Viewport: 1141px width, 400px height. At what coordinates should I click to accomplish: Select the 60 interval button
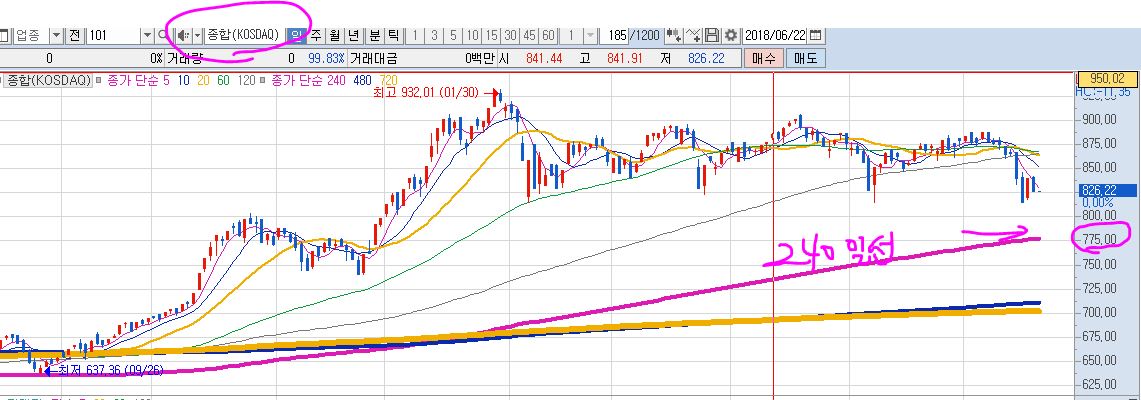click(x=549, y=35)
